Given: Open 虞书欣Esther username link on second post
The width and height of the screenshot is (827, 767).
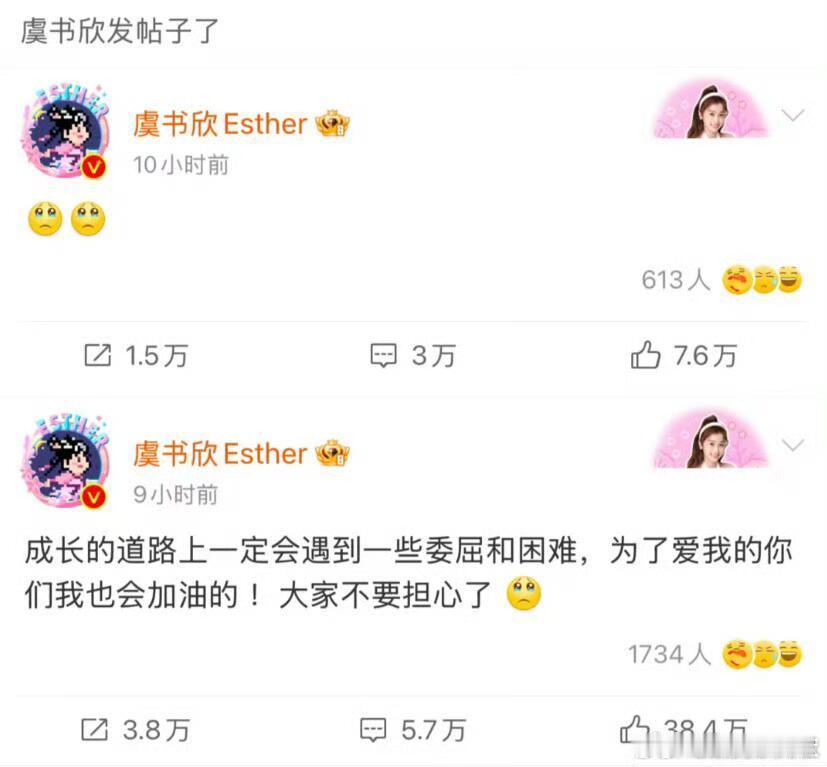Looking at the screenshot, I should 220,454.
